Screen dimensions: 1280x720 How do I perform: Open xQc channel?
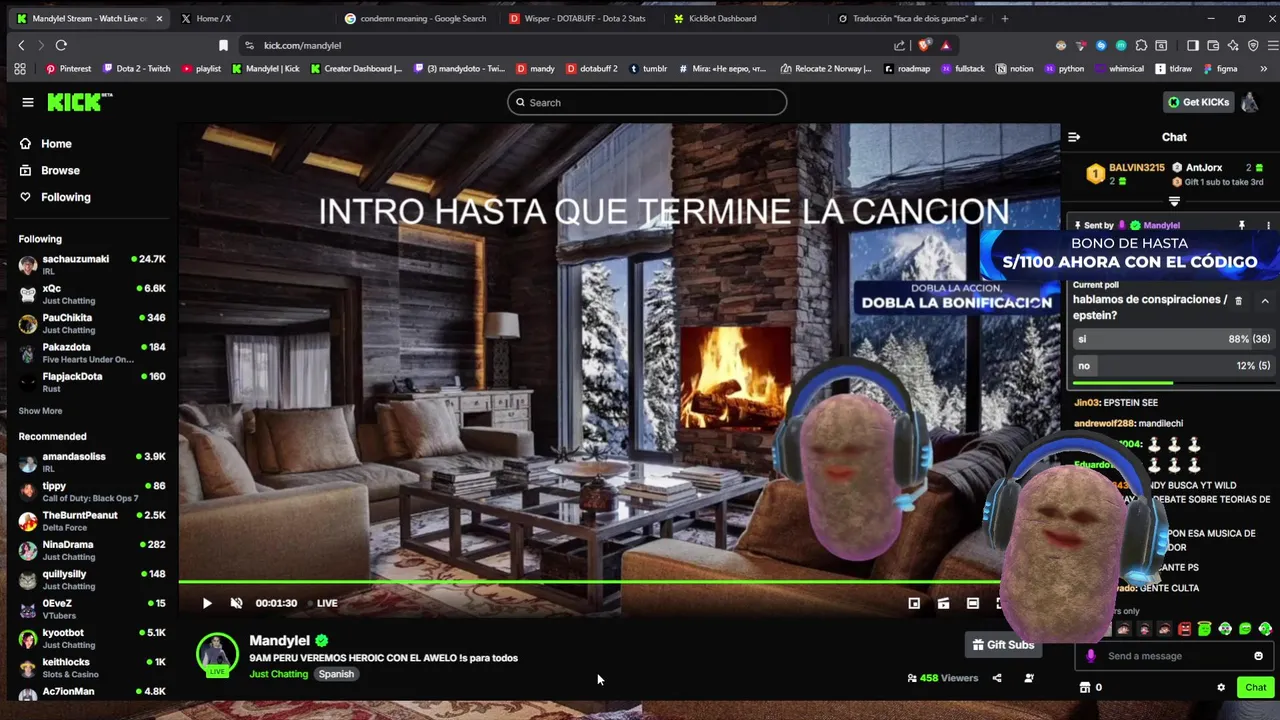pyautogui.click(x=92, y=294)
